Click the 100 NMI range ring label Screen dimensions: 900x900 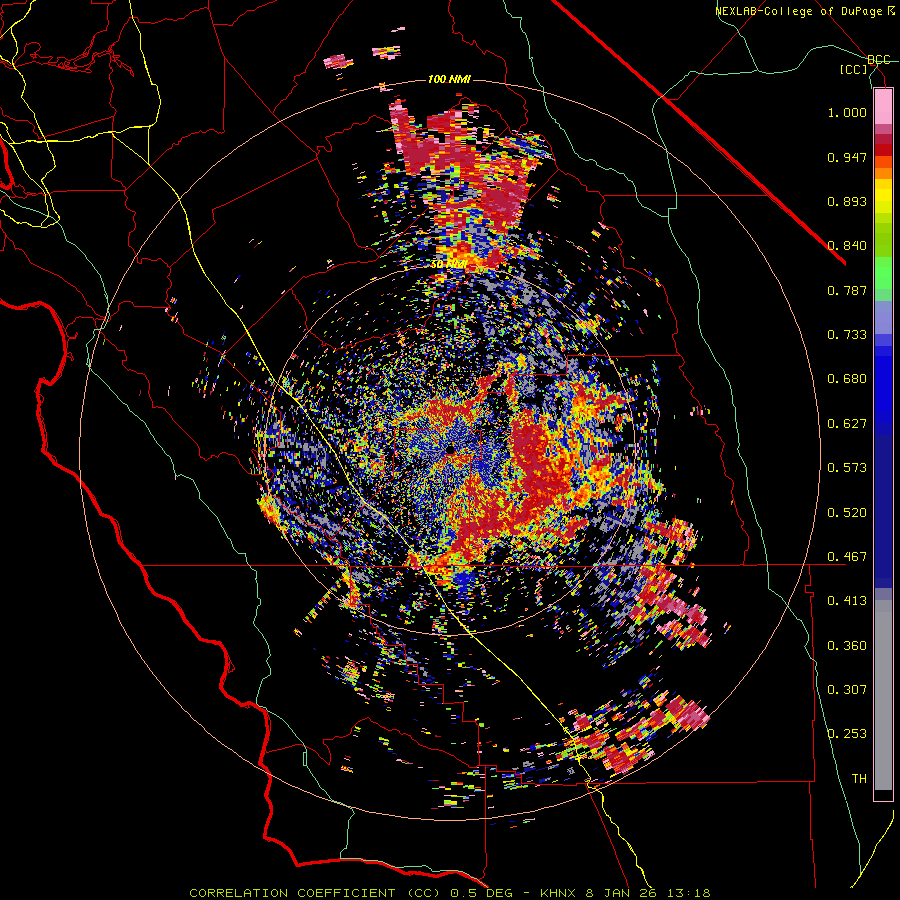tap(449, 79)
